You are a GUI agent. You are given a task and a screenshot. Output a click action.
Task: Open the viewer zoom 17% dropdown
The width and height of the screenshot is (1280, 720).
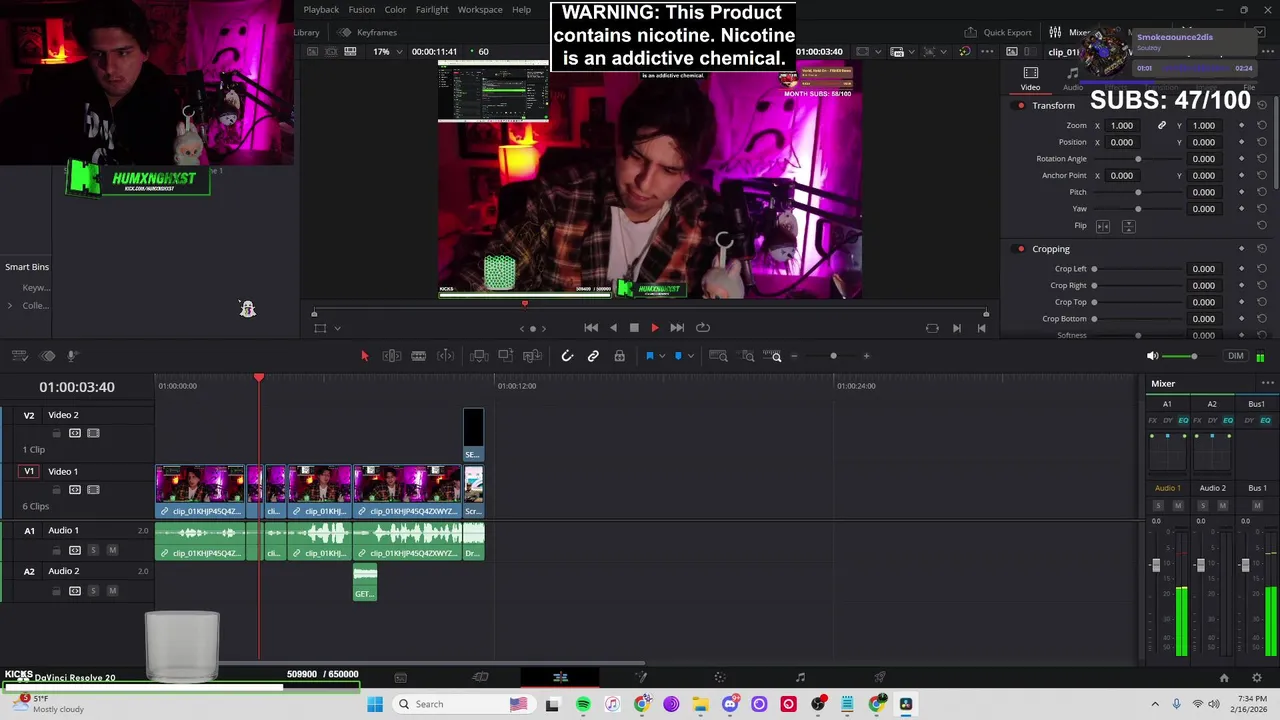click(x=386, y=52)
